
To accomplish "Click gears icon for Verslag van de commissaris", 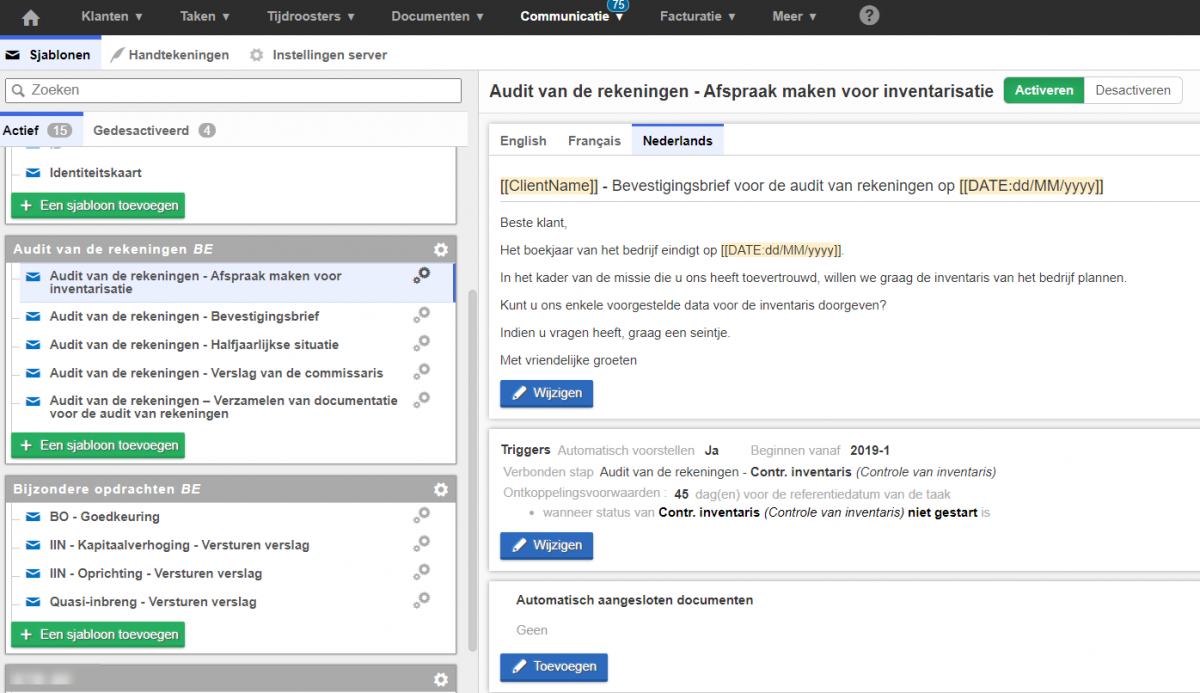I will [422, 371].
